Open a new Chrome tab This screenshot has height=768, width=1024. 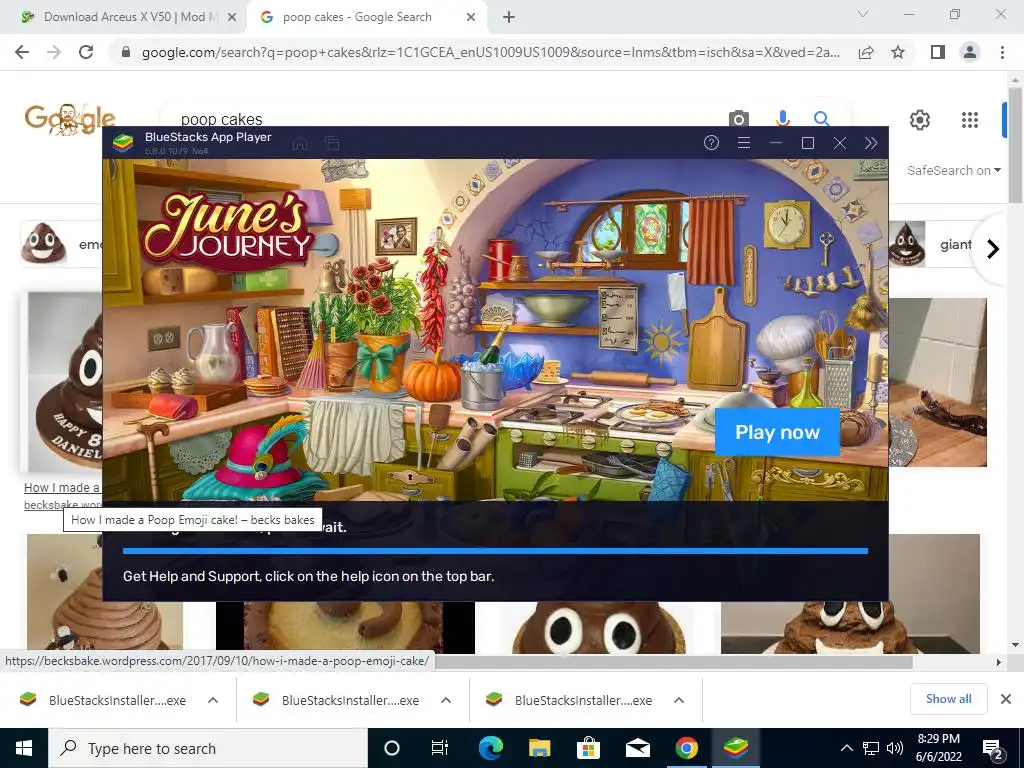(x=509, y=18)
